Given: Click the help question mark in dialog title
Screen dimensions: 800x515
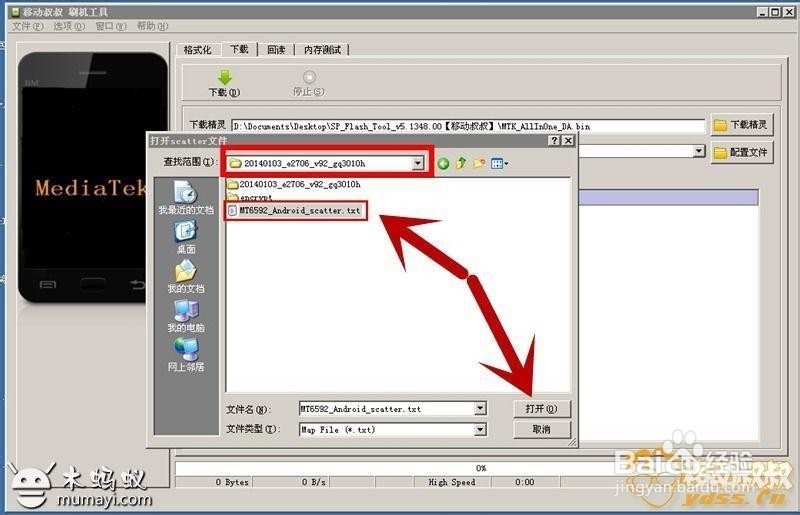Looking at the screenshot, I should point(555,140).
